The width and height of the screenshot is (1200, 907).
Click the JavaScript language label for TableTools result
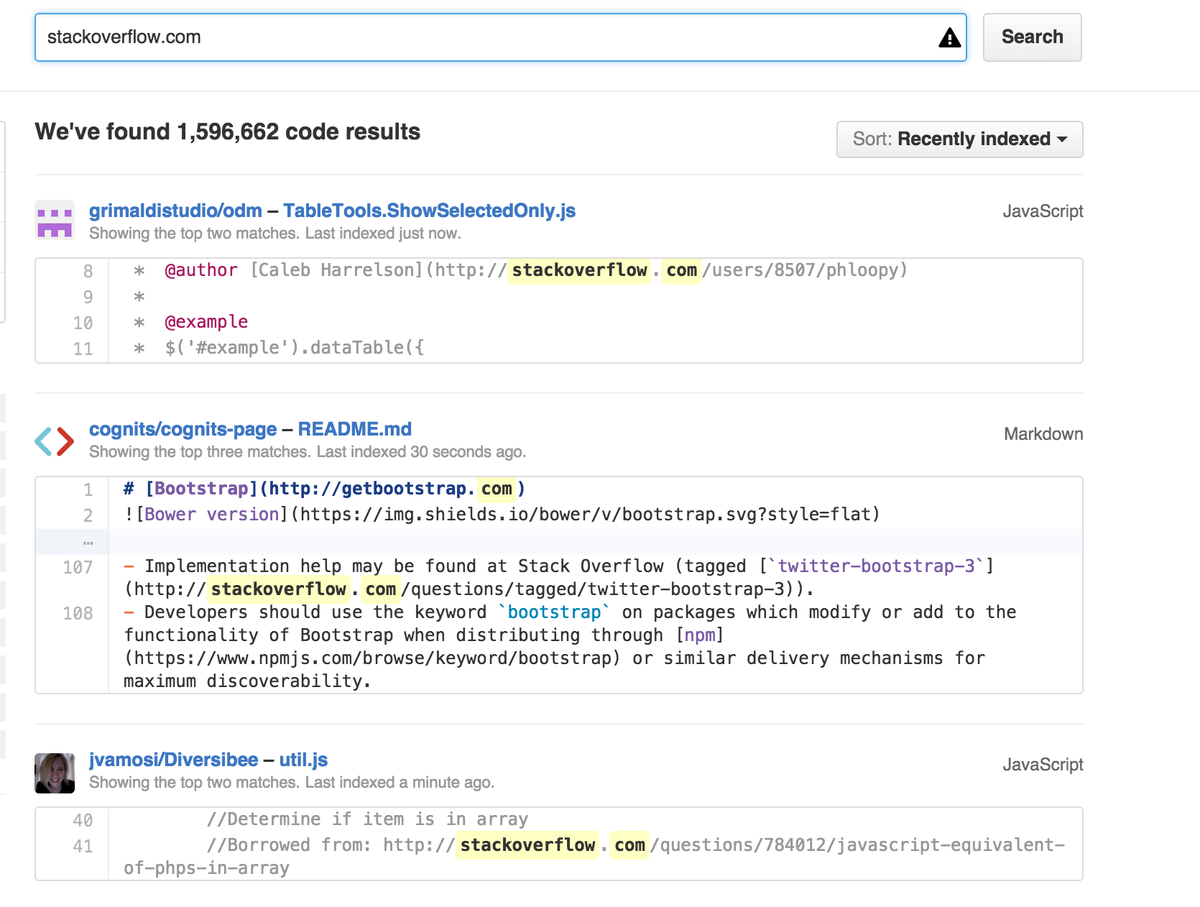[1043, 211]
